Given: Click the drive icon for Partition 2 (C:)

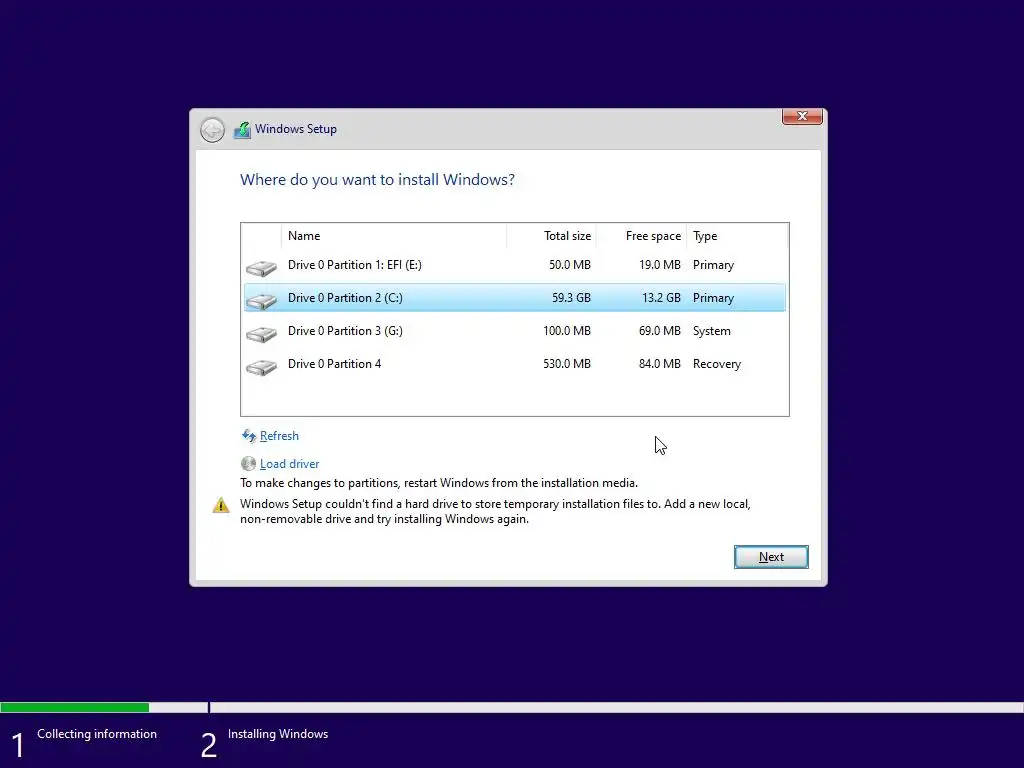Looking at the screenshot, I should point(261,300).
